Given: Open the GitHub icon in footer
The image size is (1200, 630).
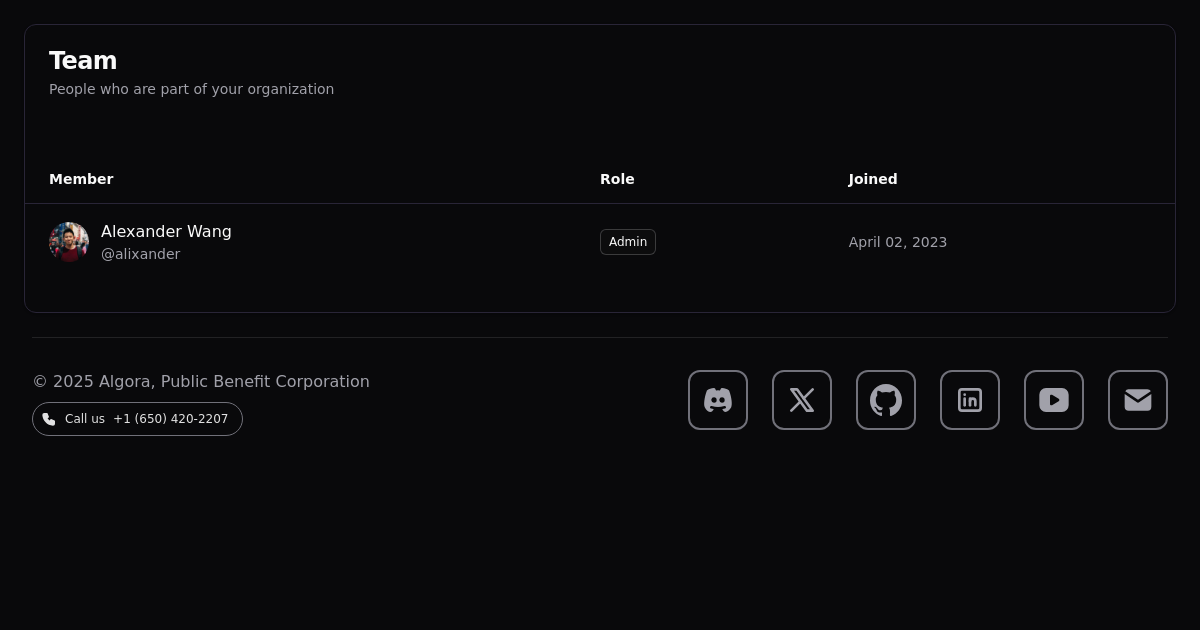Looking at the screenshot, I should (x=886, y=400).
